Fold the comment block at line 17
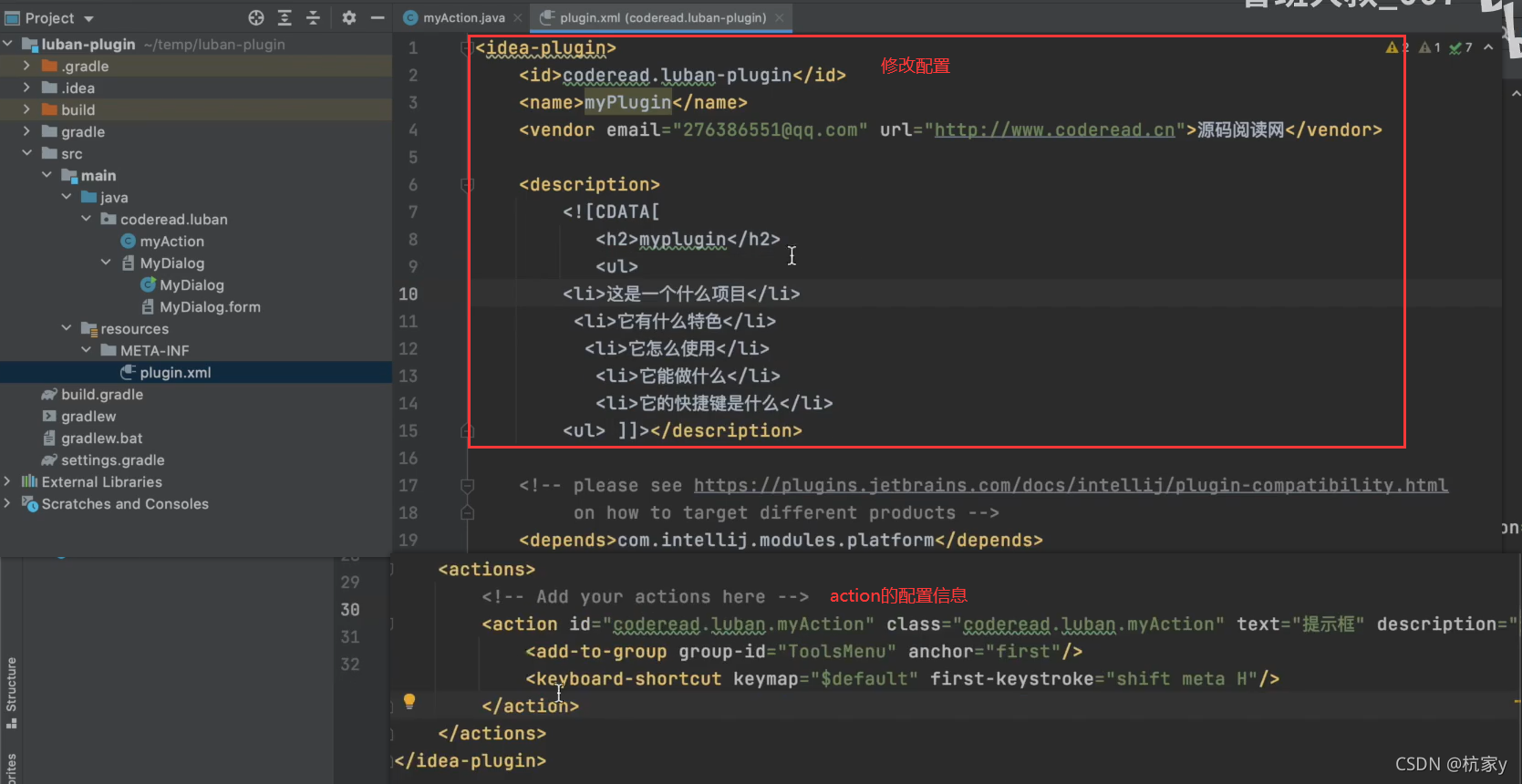Viewport: 1522px width, 784px height. [x=467, y=486]
